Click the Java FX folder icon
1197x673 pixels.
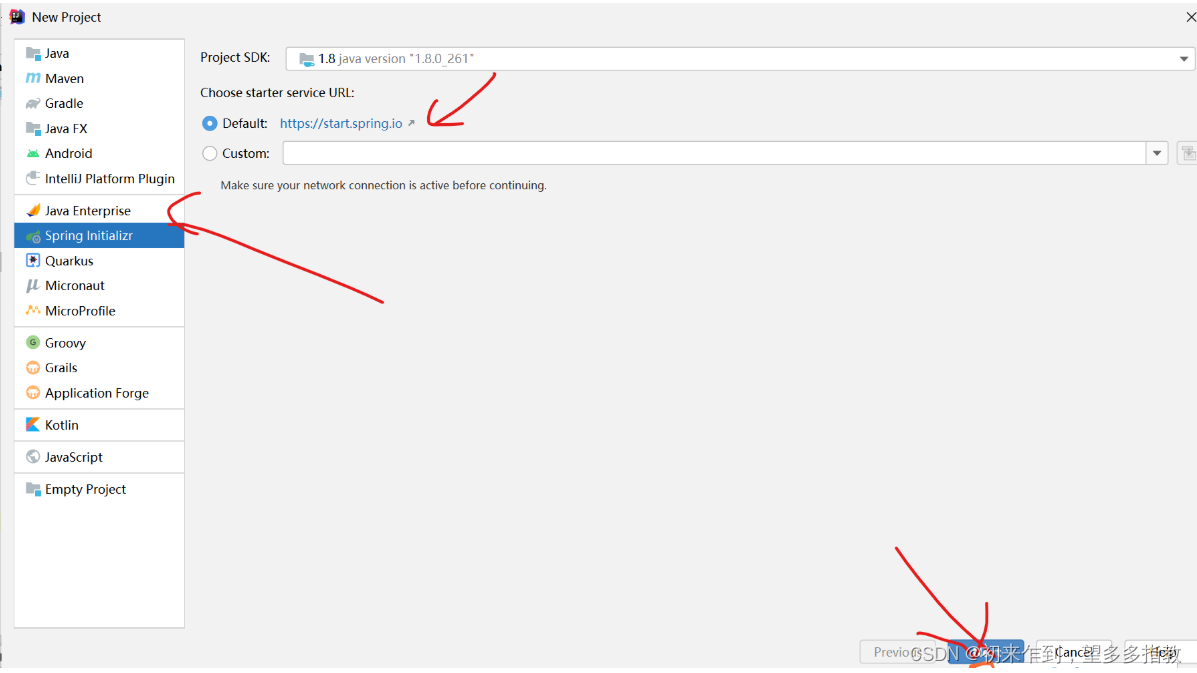point(33,129)
